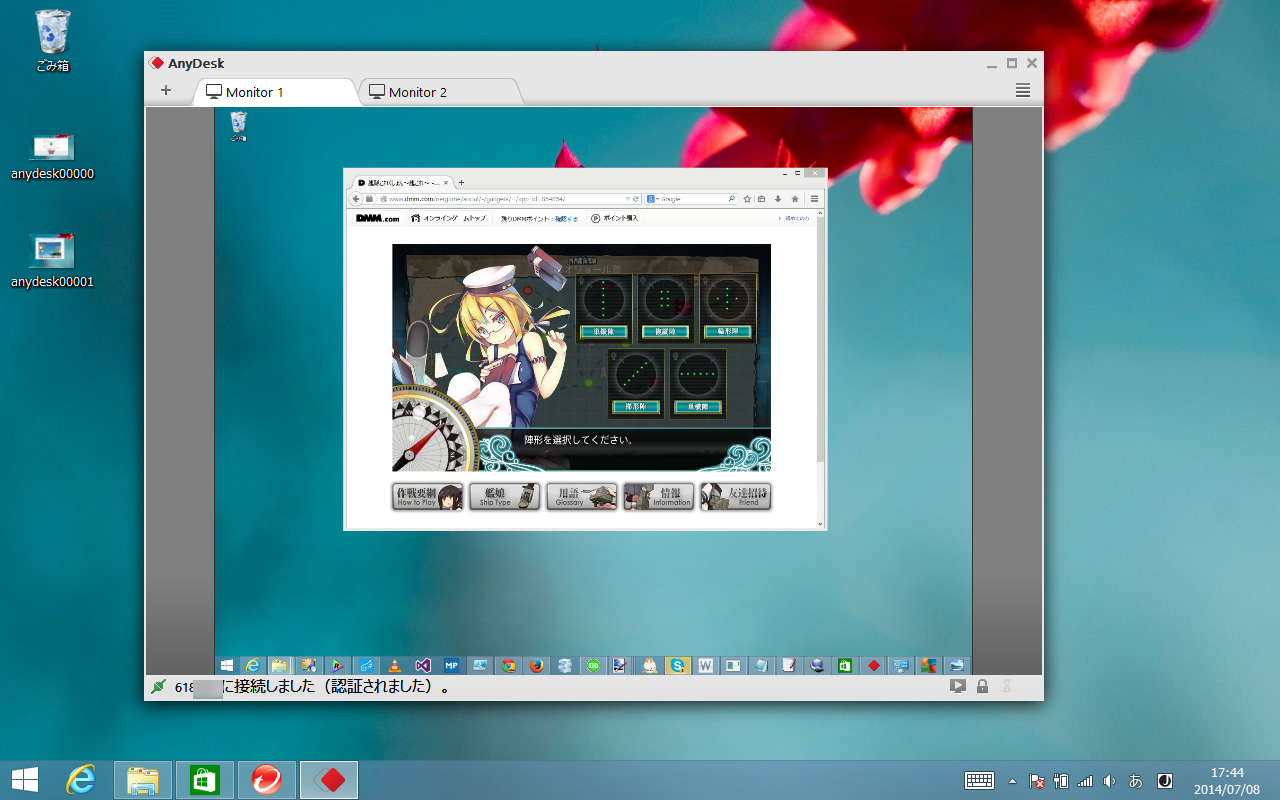Show hidden system tray icons
Screen dimensions: 1280x800
(x=1012, y=780)
